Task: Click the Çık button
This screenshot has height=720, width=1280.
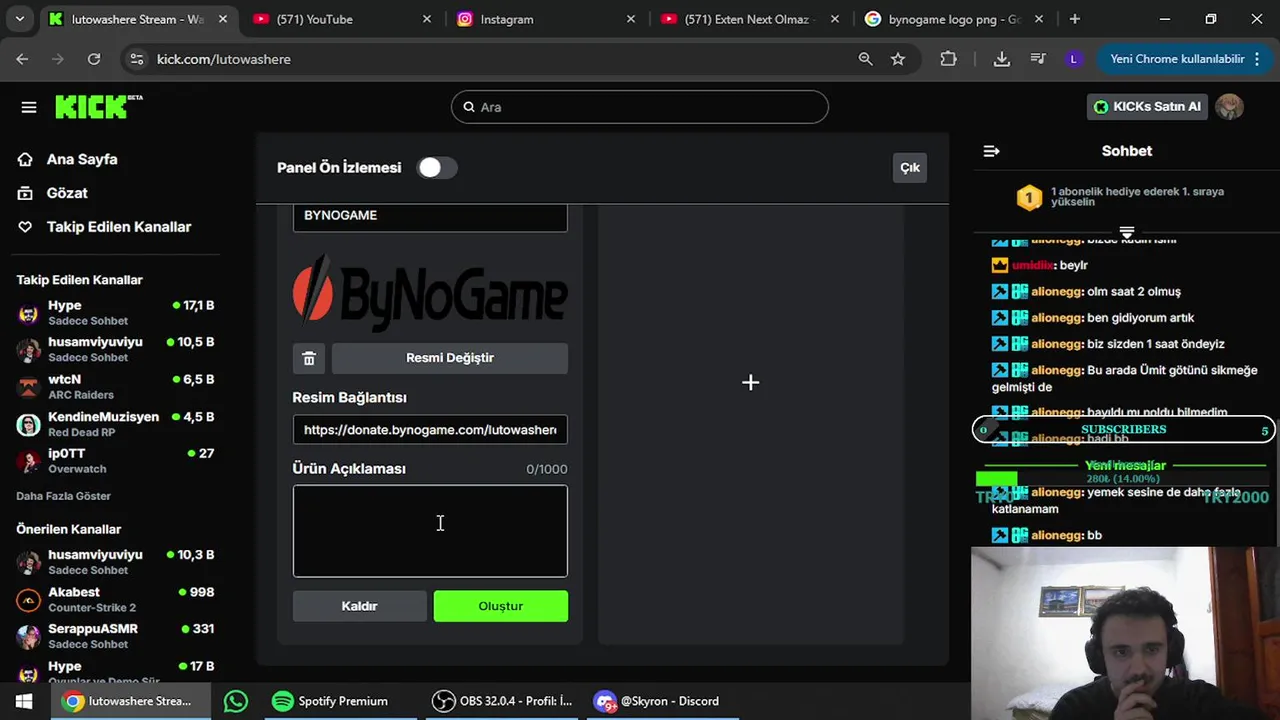Action: [910, 167]
